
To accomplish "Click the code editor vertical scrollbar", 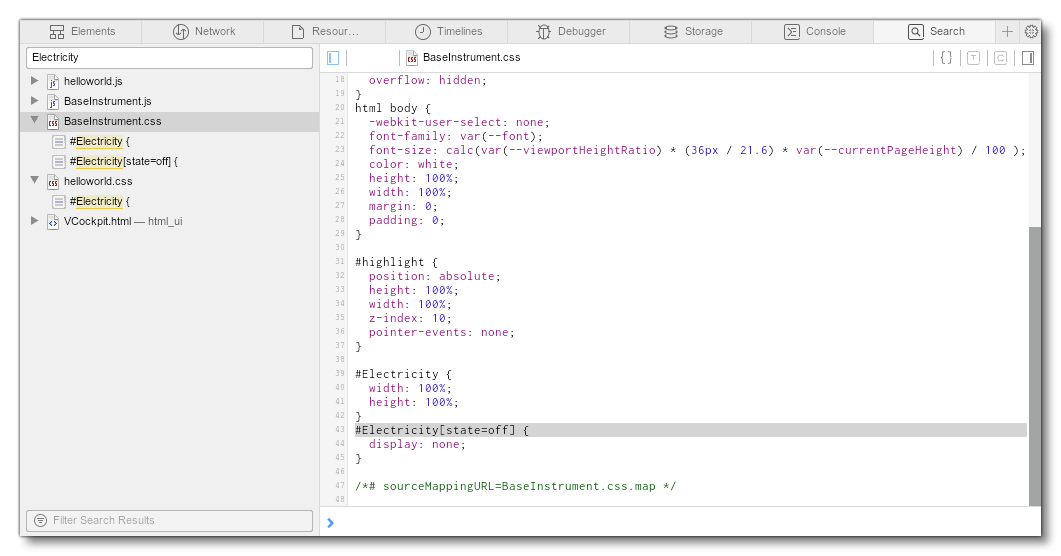I will (x=1035, y=365).
